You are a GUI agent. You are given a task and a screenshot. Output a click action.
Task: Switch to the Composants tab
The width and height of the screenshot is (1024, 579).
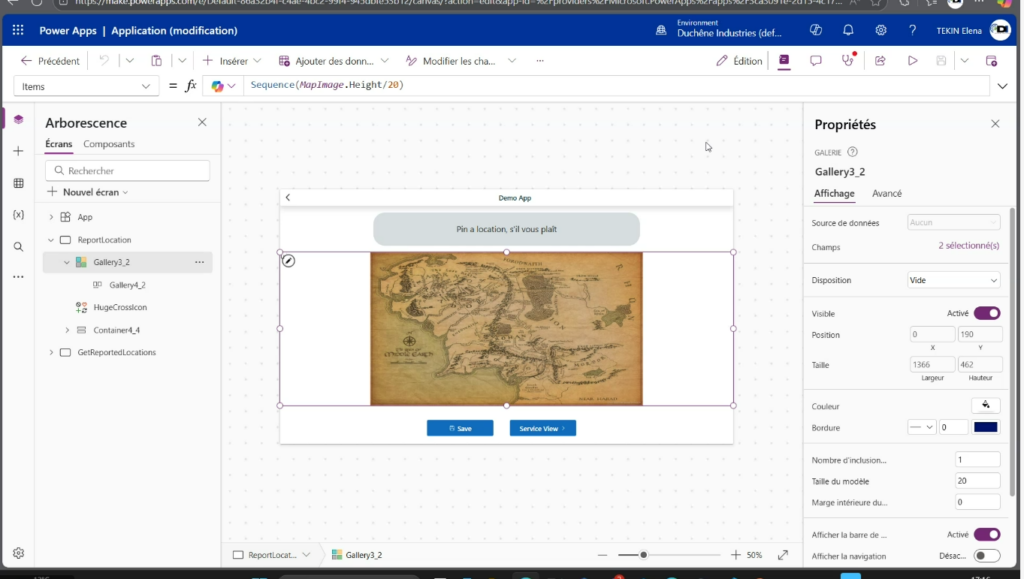click(x=109, y=144)
